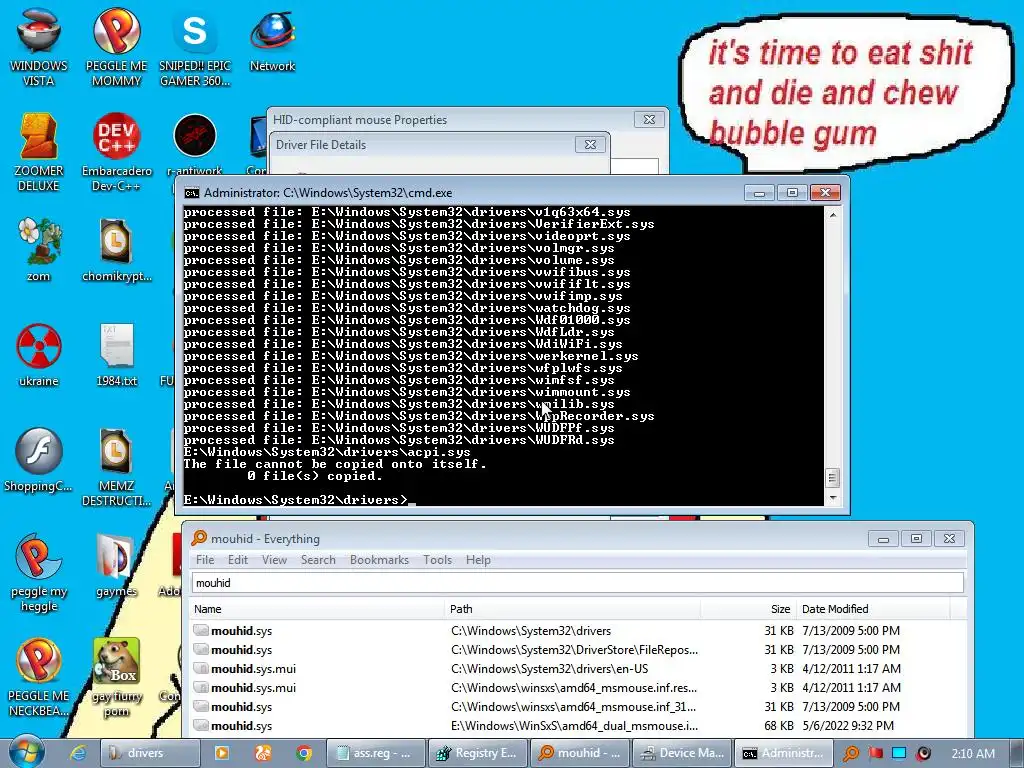Select mouhid.sys in C:\Windows\System32\drivers
Viewport: 1024px width, 768px height.
click(x=577, y=631)
